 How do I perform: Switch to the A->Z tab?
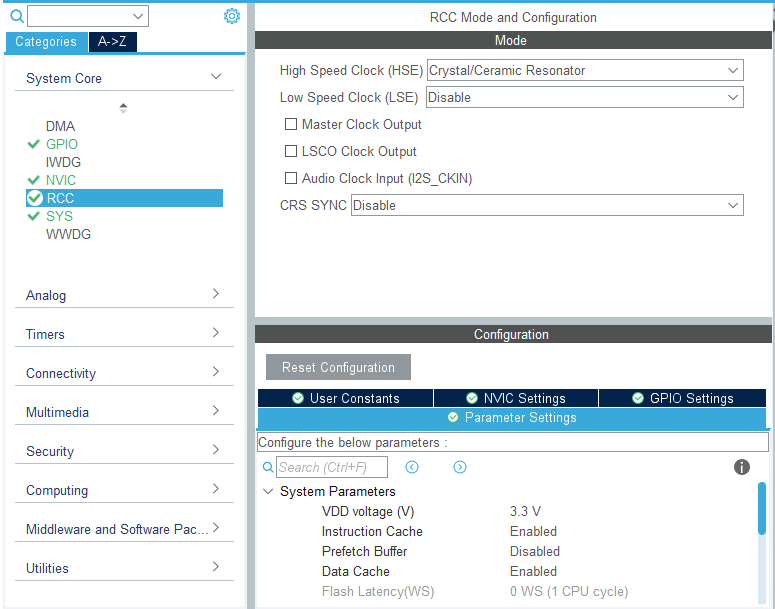(113, 42)
